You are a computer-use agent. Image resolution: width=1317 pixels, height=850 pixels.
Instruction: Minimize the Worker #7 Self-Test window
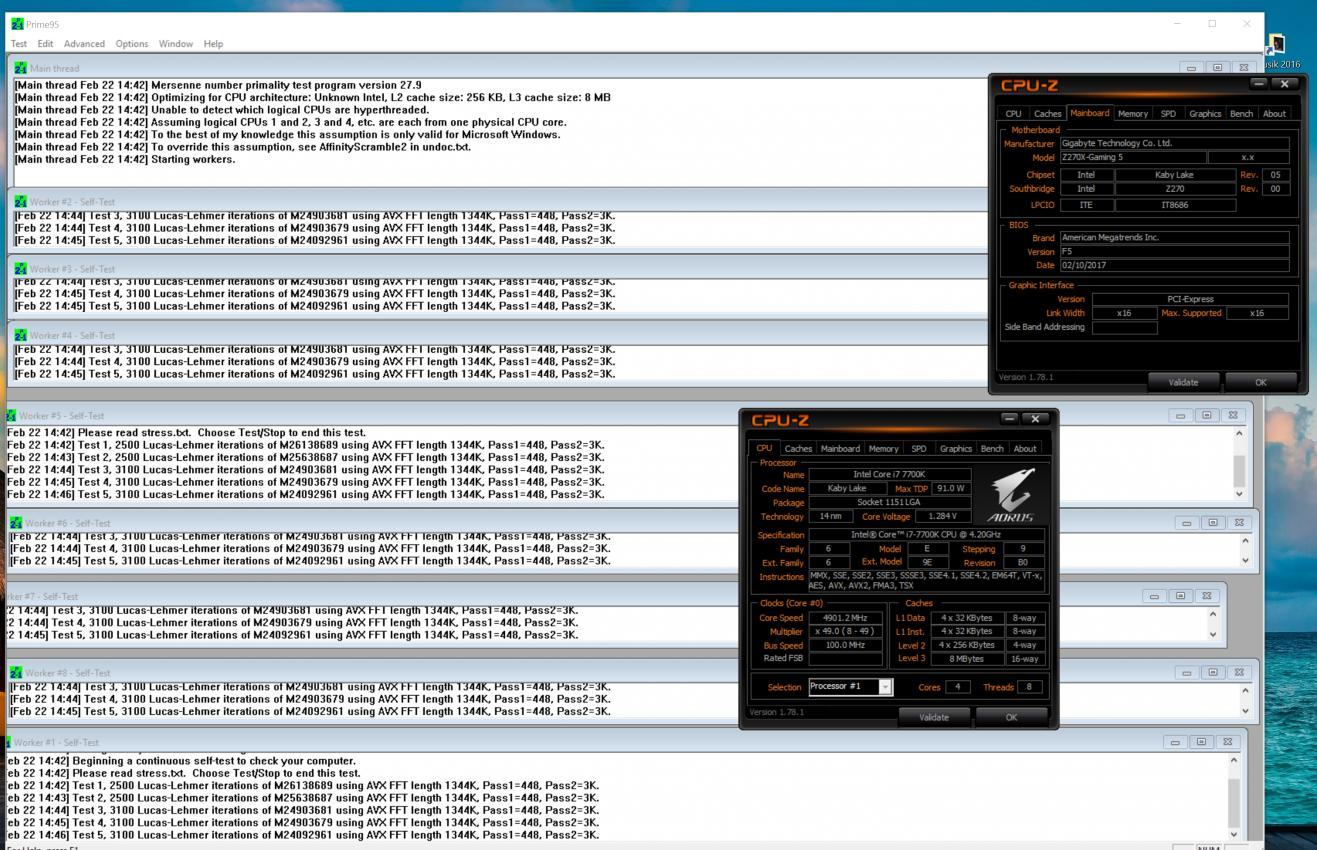pyautogui.click(x=1154, y=596)
